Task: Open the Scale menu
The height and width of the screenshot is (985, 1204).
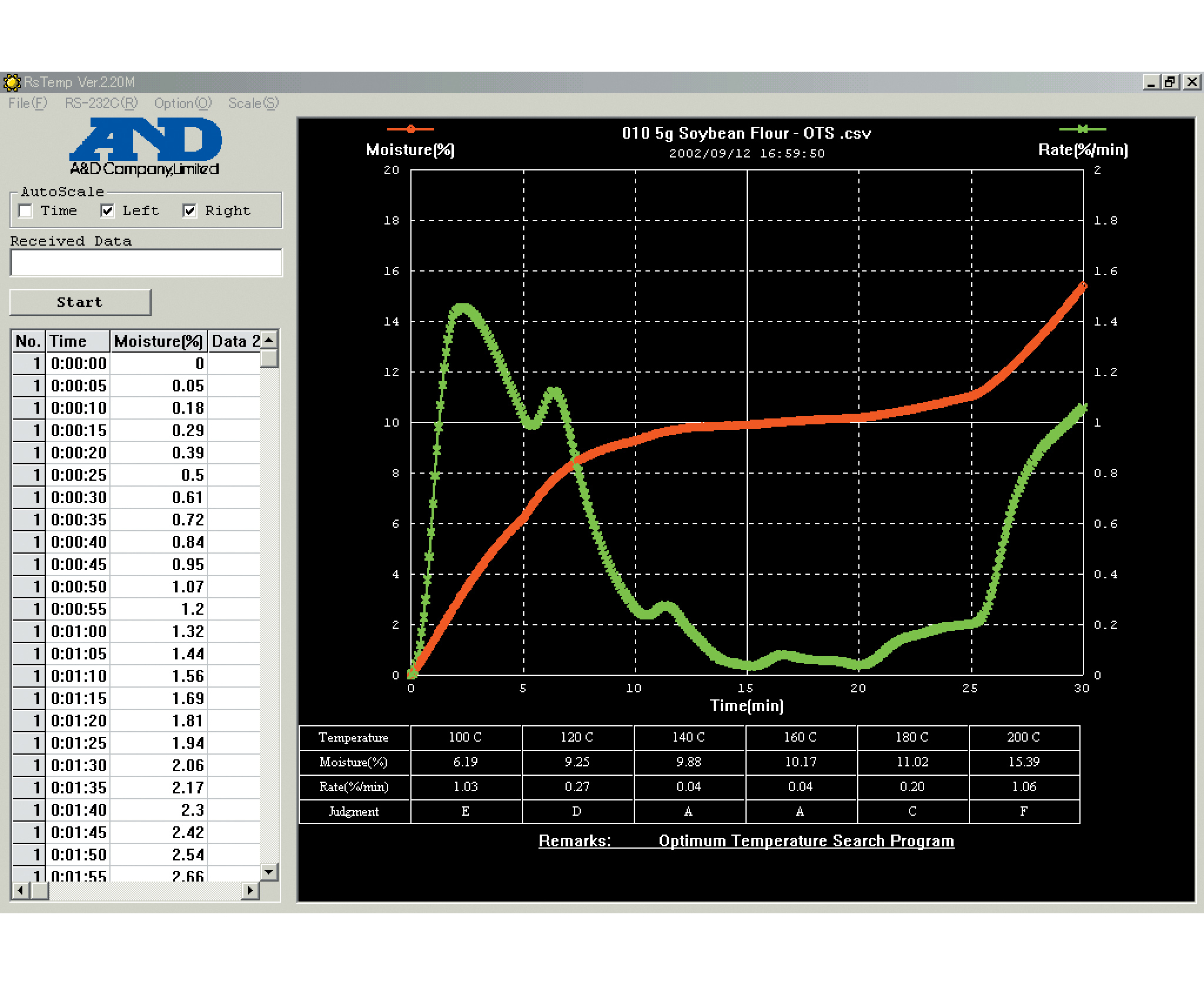Action: point(253,103)
